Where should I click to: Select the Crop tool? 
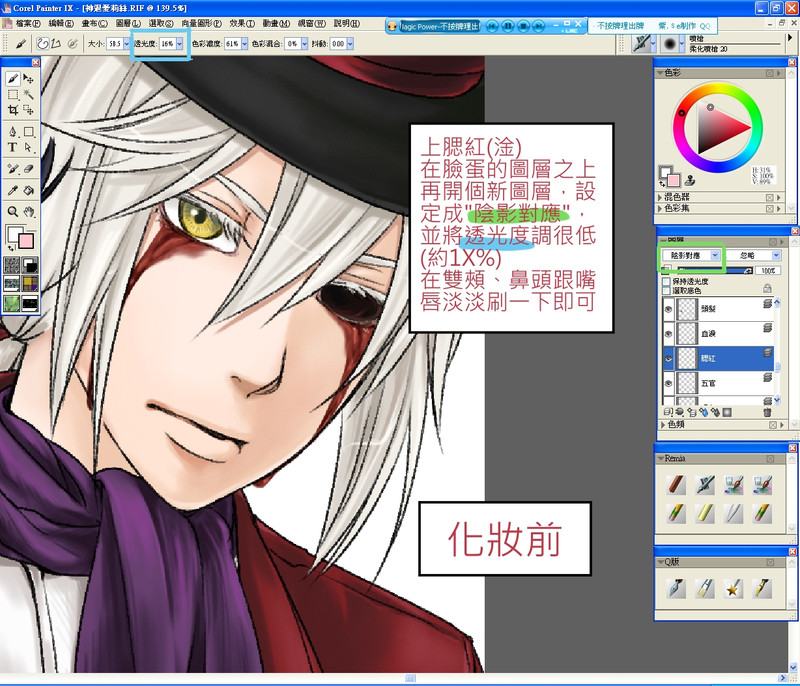pos(13,110)
